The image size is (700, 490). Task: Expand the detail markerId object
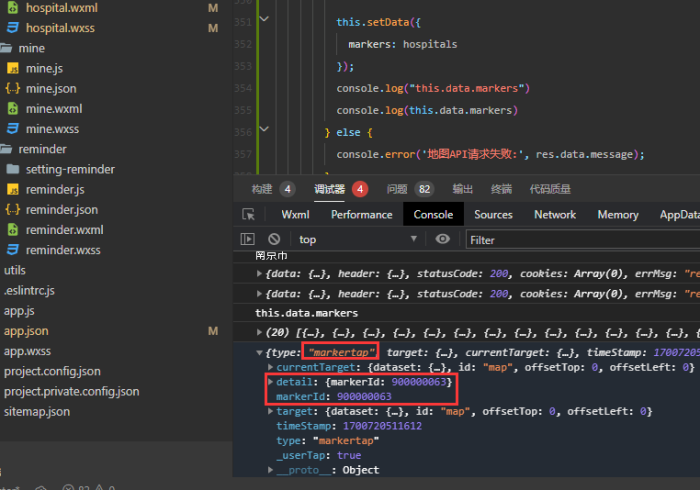271,382
